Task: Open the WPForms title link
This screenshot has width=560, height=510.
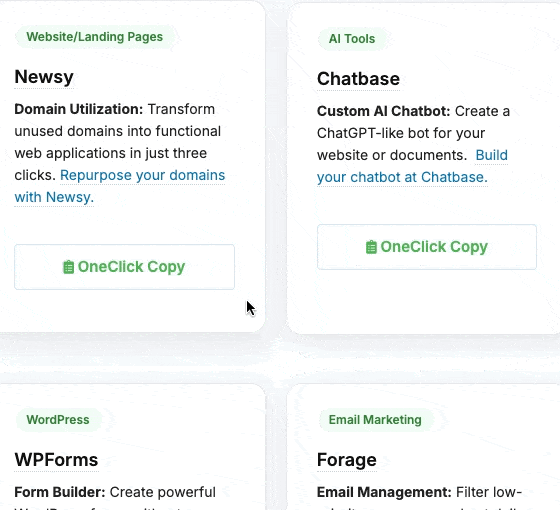Action: (56, 460)
